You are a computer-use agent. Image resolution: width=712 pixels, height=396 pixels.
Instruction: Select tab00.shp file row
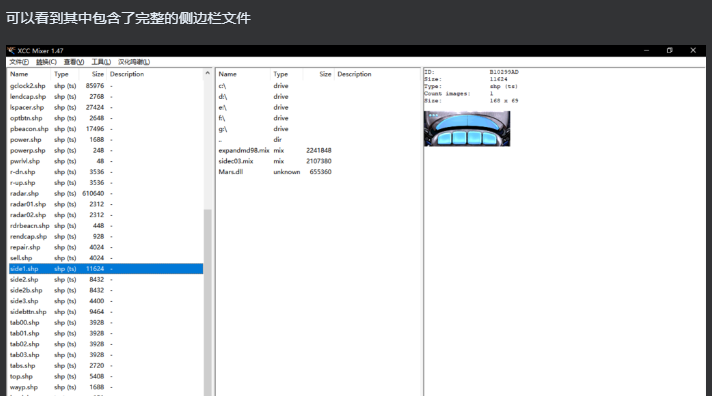coord(106,322)
